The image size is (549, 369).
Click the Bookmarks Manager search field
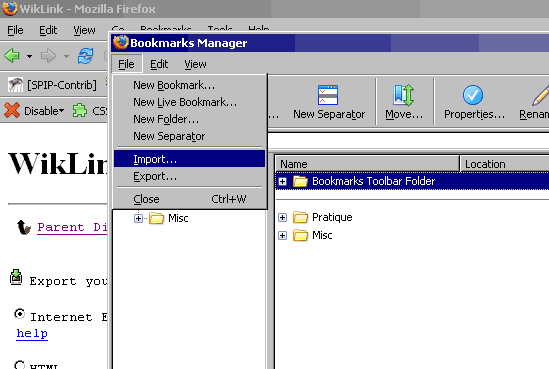click(408, 142)
